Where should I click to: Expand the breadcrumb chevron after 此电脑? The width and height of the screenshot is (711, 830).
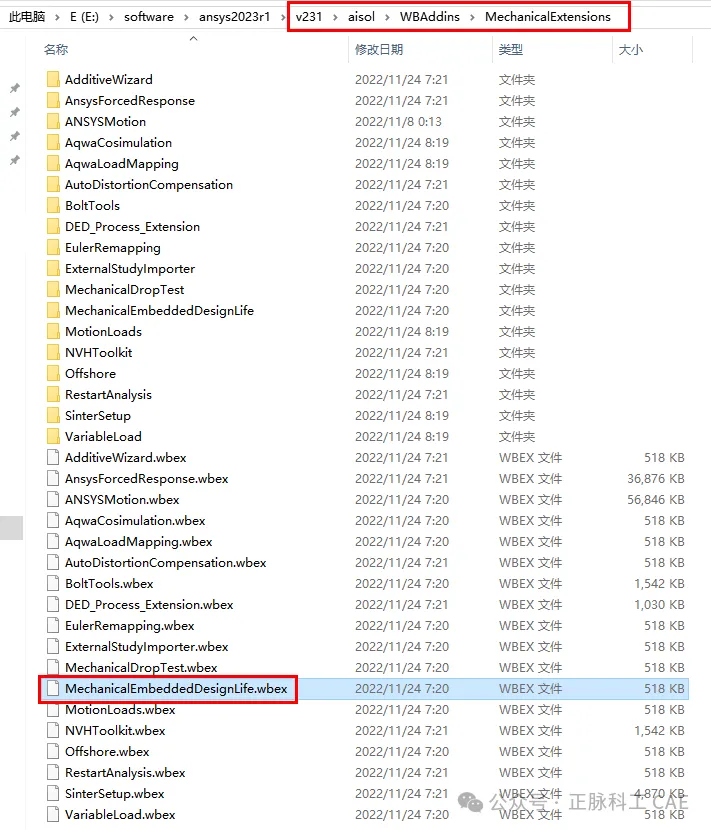pos(57,17)
